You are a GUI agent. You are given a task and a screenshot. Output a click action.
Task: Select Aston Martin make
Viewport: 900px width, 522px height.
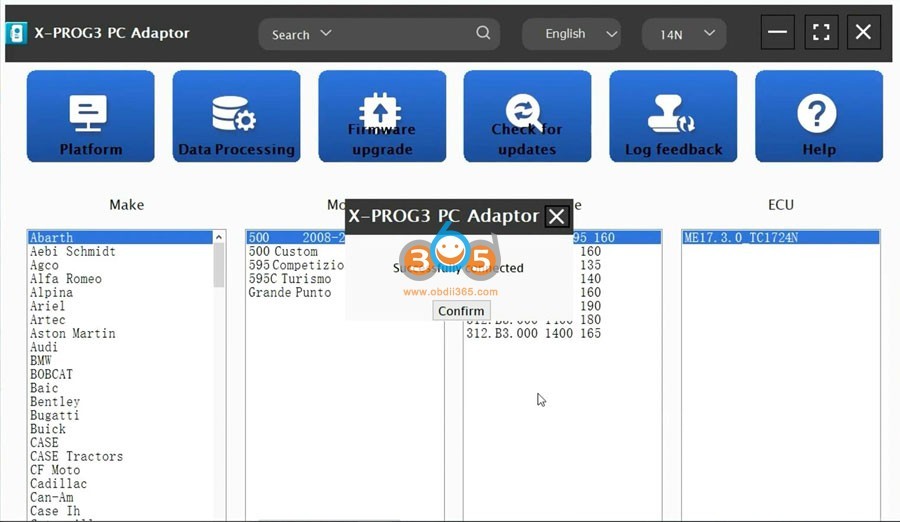120,333
